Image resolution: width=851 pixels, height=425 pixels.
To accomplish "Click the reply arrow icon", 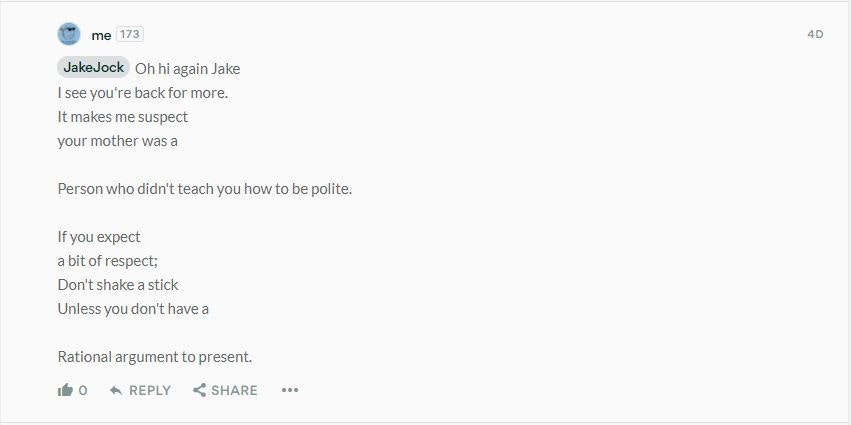I will (116, 390).
